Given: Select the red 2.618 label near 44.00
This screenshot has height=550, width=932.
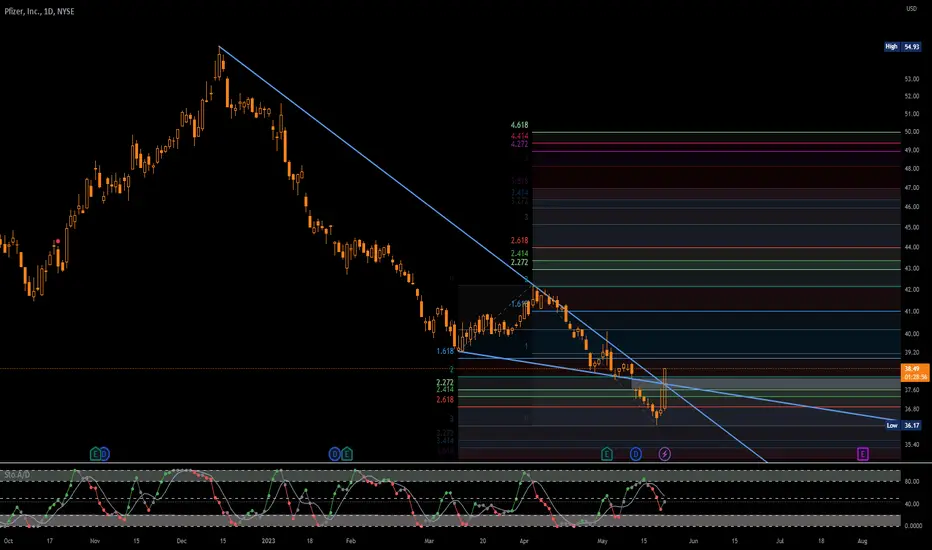Looking at the screenshot, I should (519, 241).
